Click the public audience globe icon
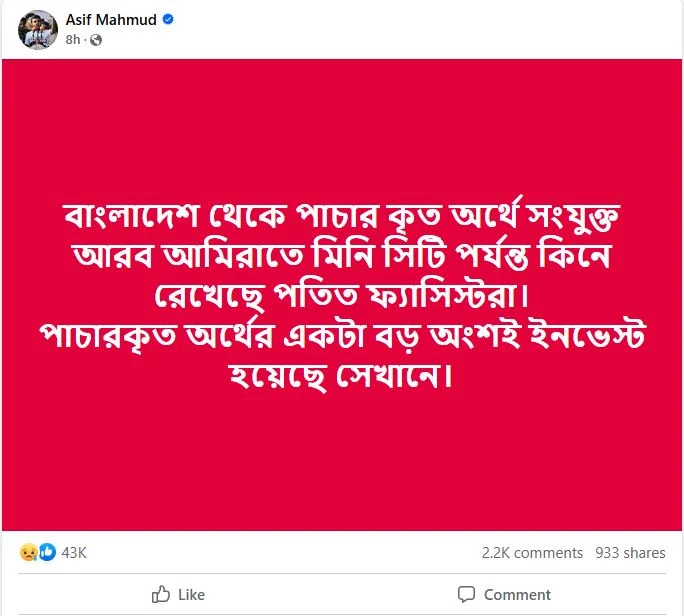The image size is (684, 616). click(x=95, y=40)
